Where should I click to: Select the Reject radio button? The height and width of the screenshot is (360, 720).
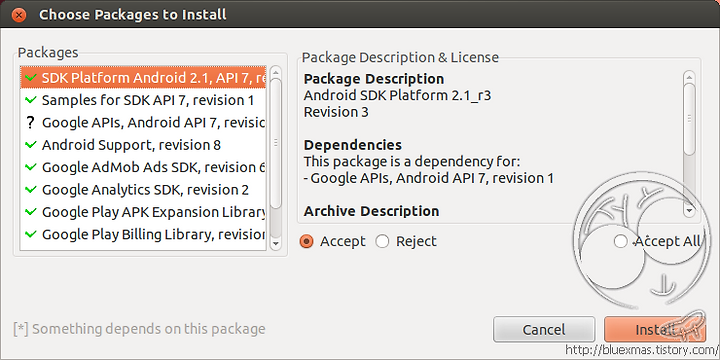coord(382,241)
